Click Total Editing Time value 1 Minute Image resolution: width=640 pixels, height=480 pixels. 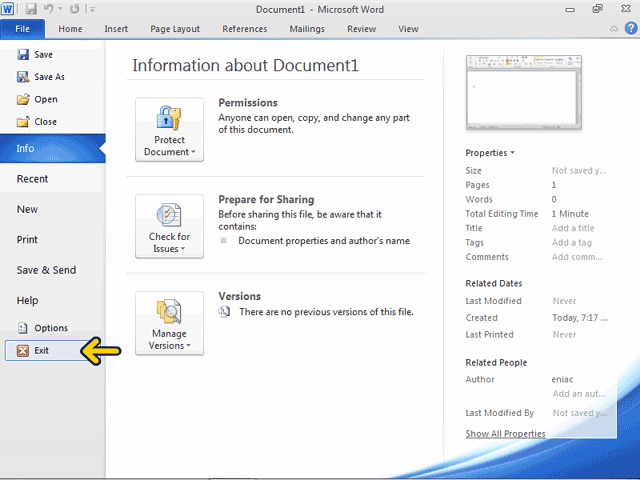click(570, 214)
